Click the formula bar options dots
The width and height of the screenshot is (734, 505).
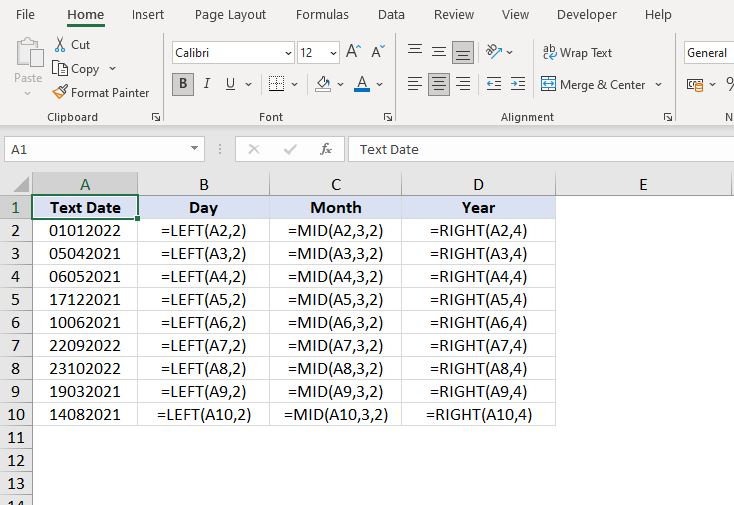click(x=220, y=149)
